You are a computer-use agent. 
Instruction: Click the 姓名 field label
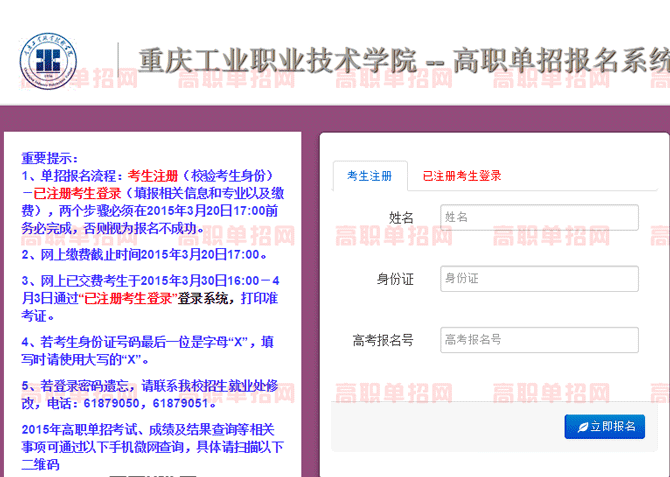[x=401, y=218]
